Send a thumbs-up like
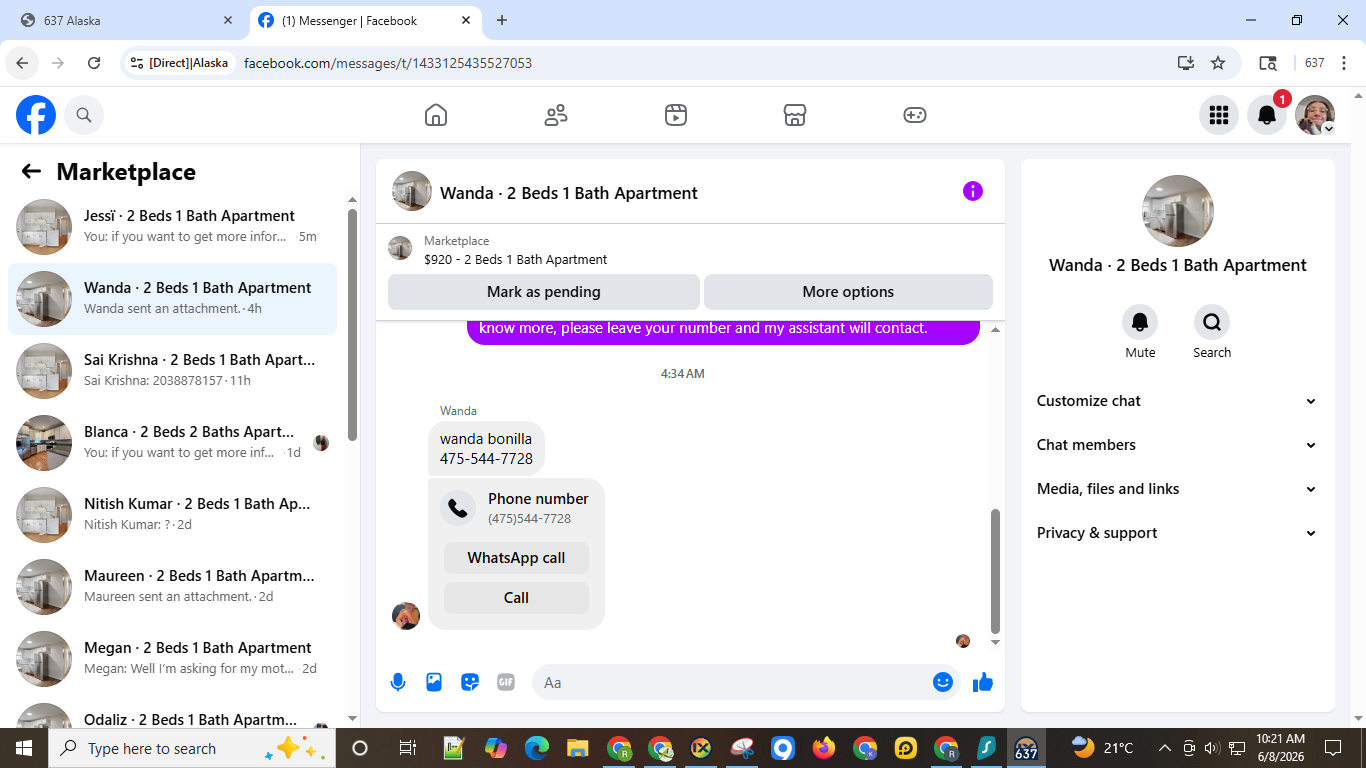Viewport: 1366px width, 768px height. point(983,682)
